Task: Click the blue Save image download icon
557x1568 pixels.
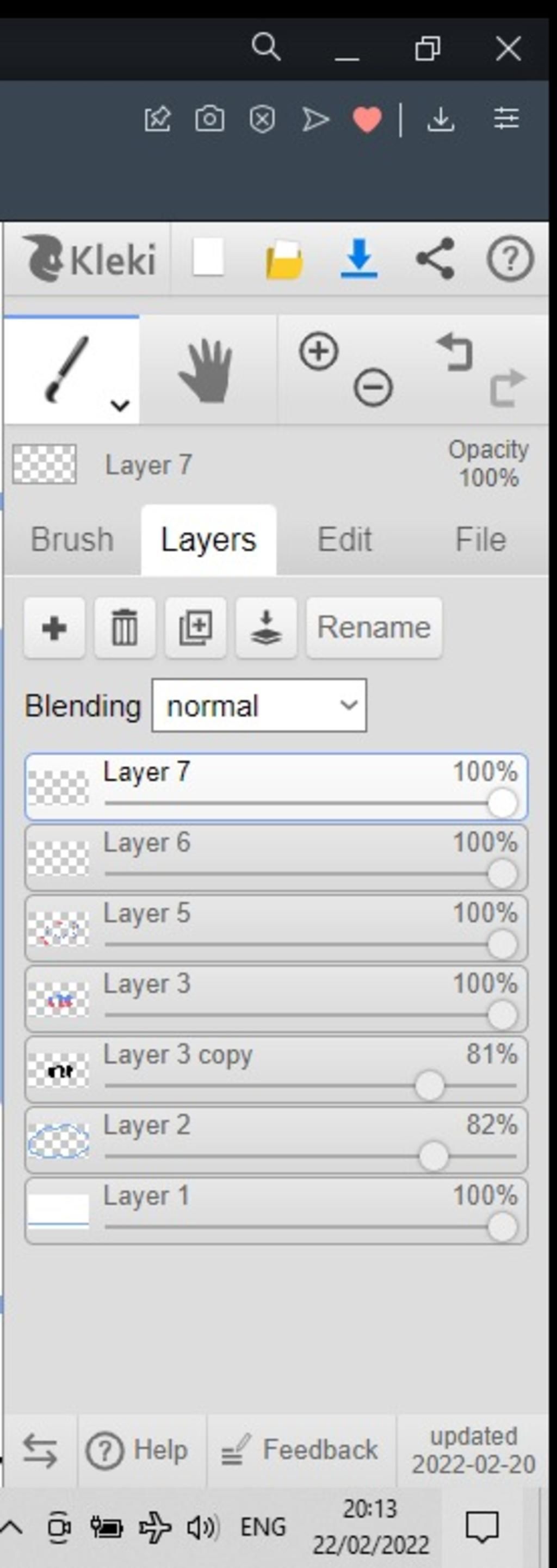Action: pos(359,259)
